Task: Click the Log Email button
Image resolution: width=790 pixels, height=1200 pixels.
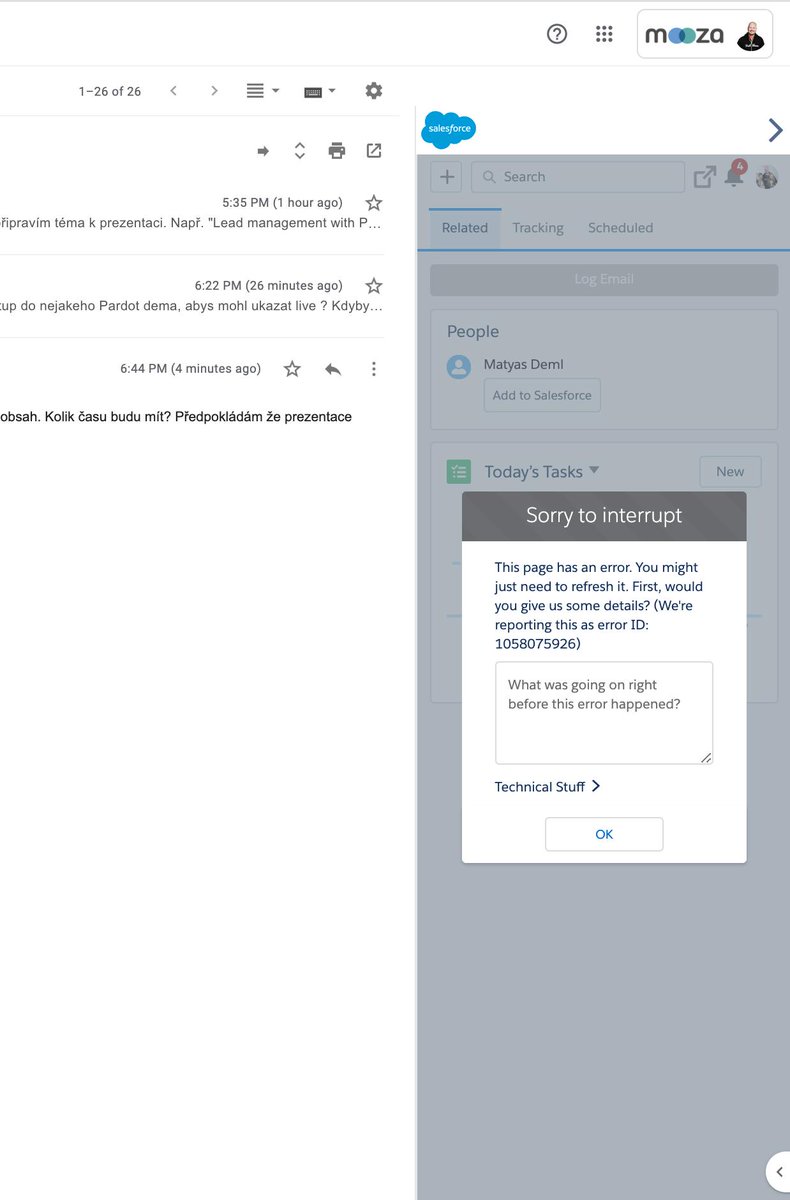Action: 604,280
